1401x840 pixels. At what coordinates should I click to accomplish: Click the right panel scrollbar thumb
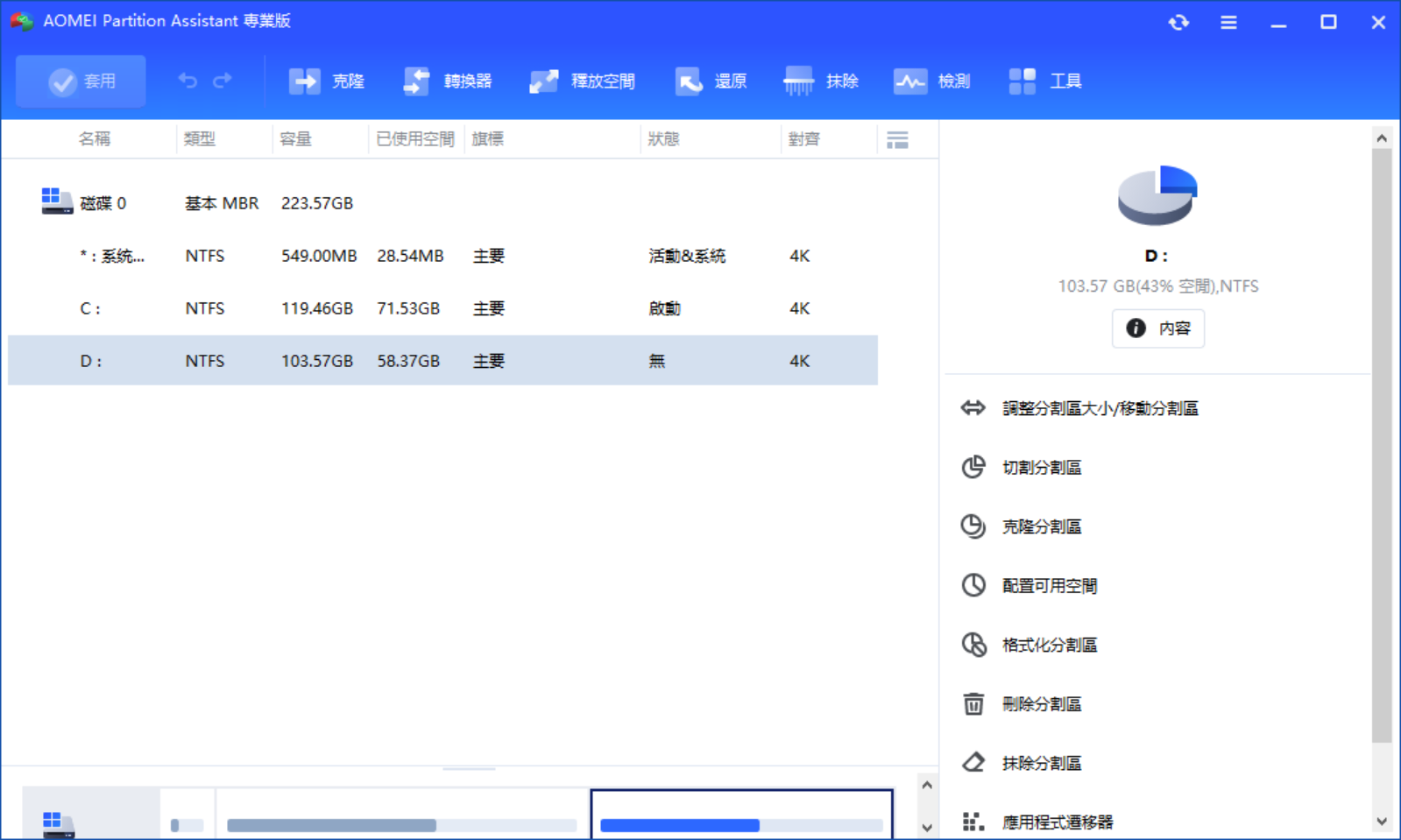[1382, 445]
